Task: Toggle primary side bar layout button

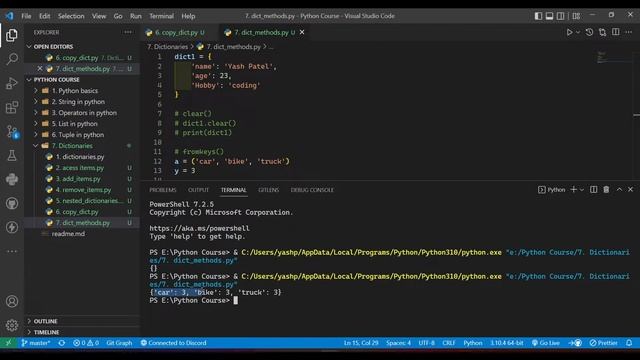Action: (538, 16)
